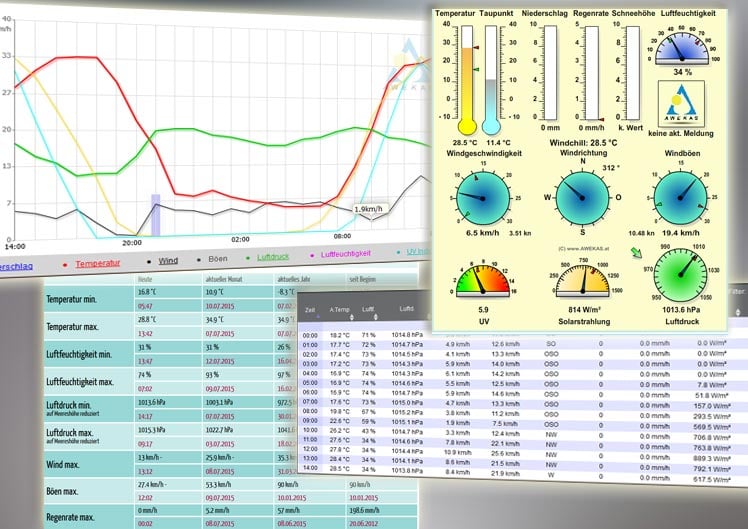Click the UV index semicircle gauge
This screenshot has width=748, height=529.
pos(483,280)
